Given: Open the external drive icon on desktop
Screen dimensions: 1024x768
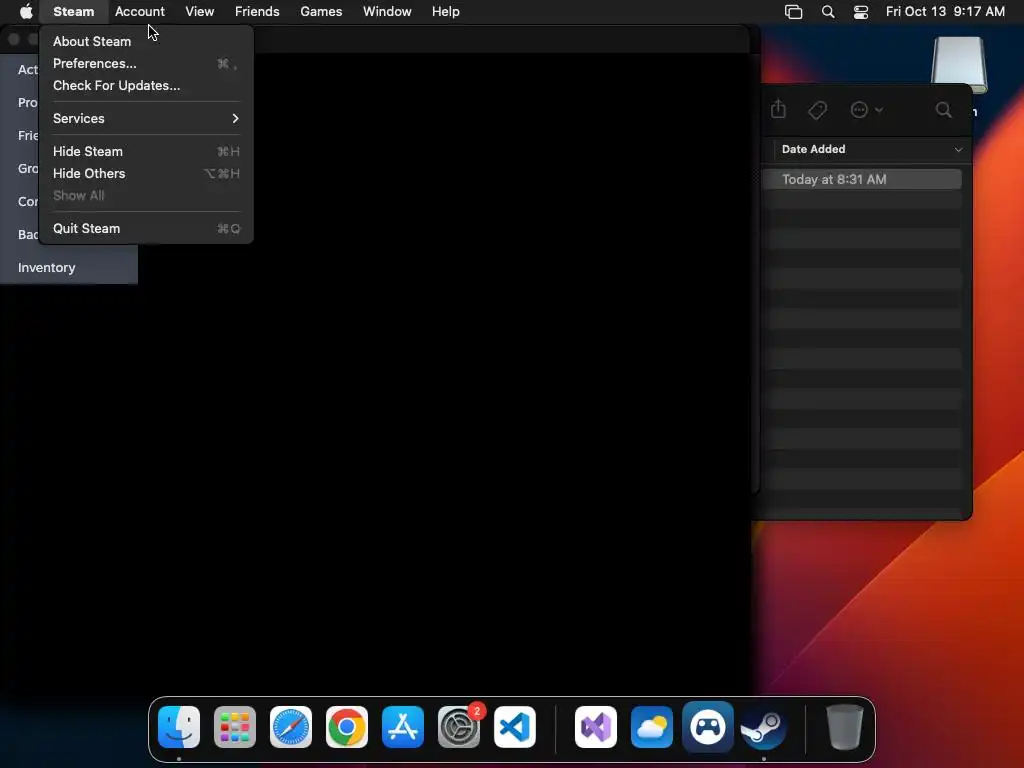Looking at the screenshot, I should [x=959, y=65].
